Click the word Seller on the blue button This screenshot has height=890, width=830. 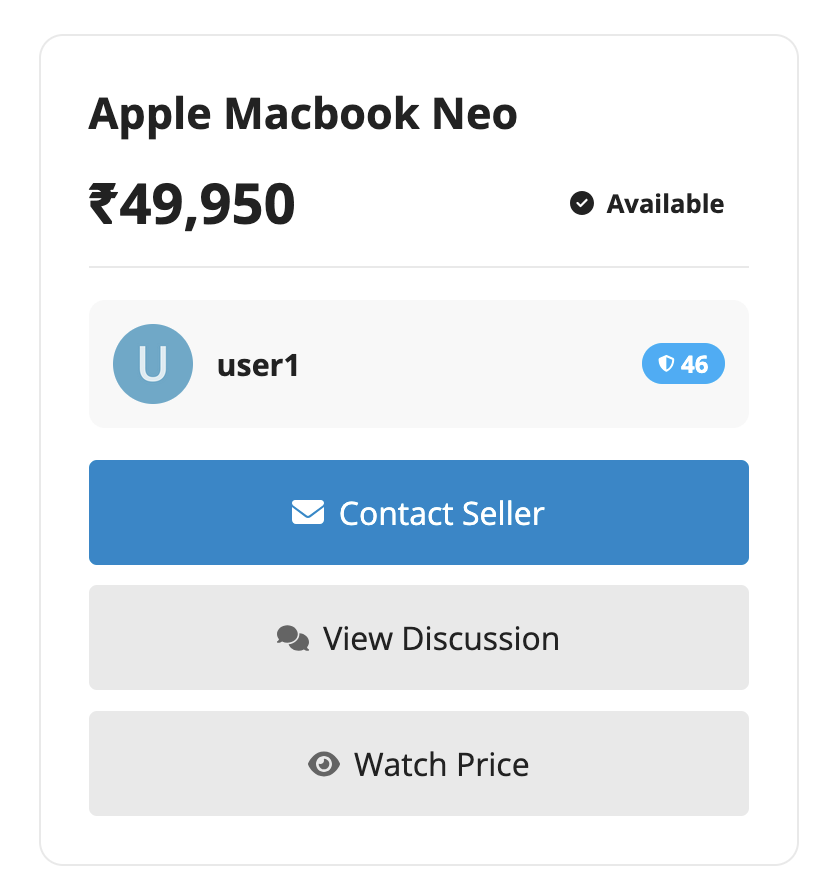click(x=496, y=513)
